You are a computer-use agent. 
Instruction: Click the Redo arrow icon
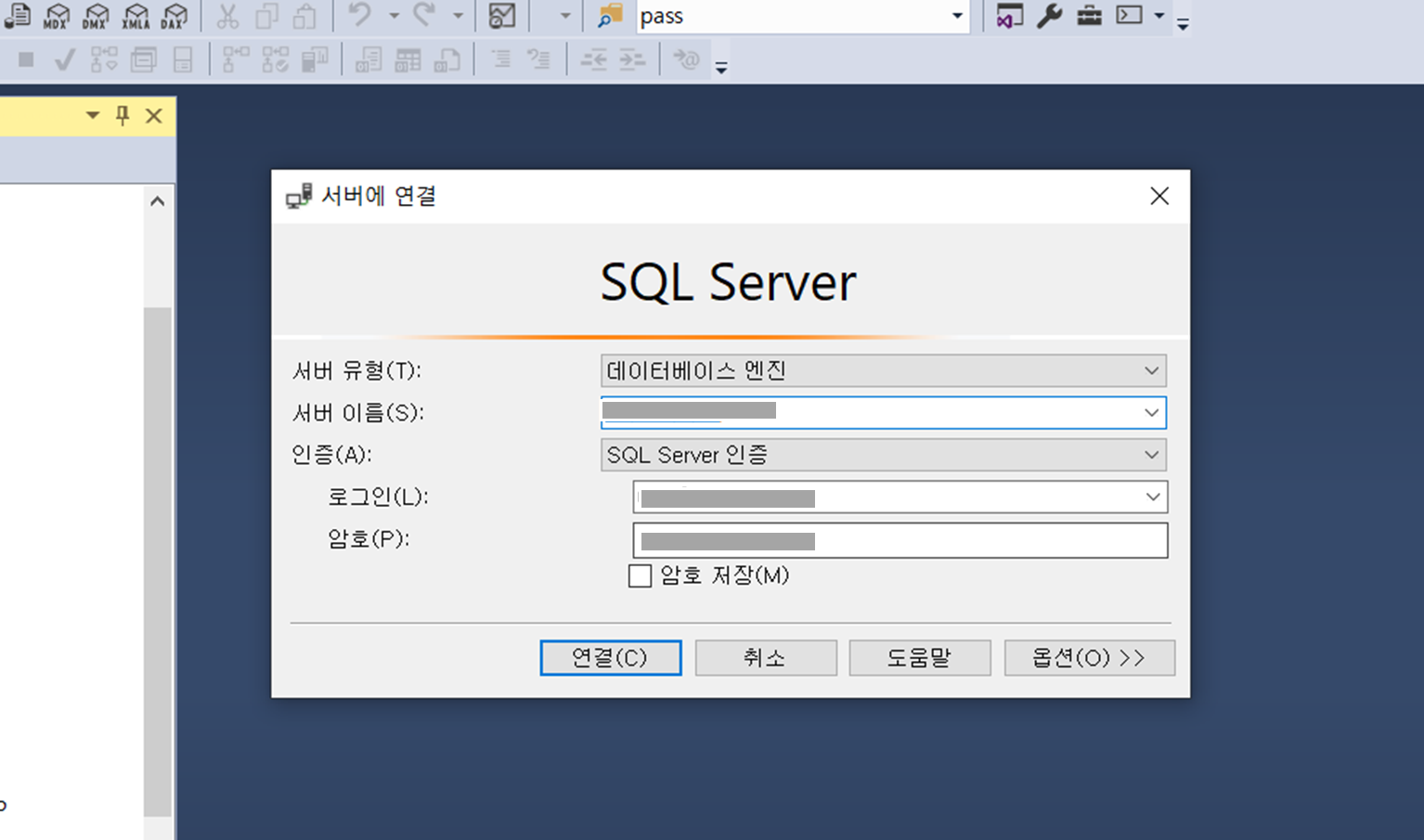[x=424, y=15]
